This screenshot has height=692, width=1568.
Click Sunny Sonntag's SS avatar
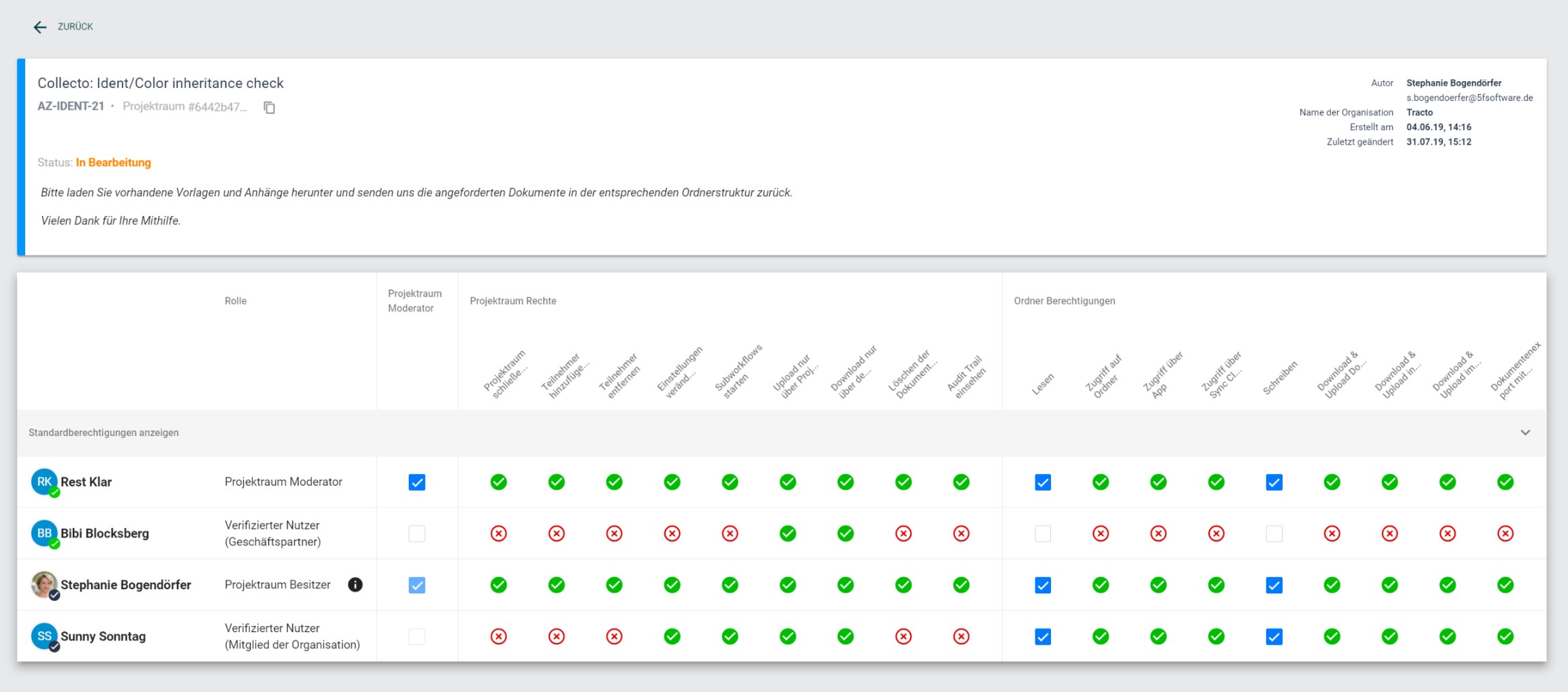click(44, 635)
